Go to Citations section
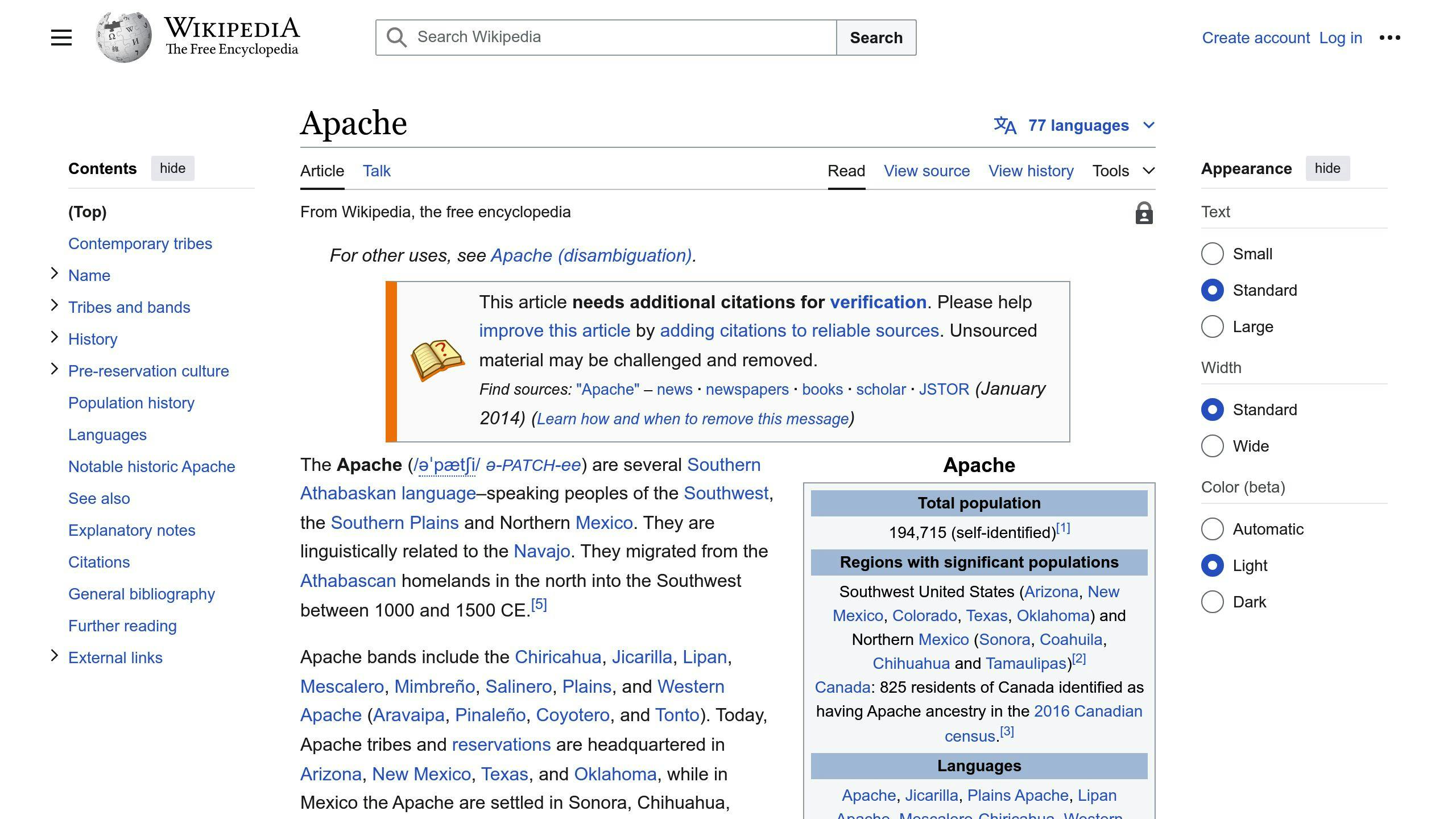 pyautogui.click(x=99, y=562)
